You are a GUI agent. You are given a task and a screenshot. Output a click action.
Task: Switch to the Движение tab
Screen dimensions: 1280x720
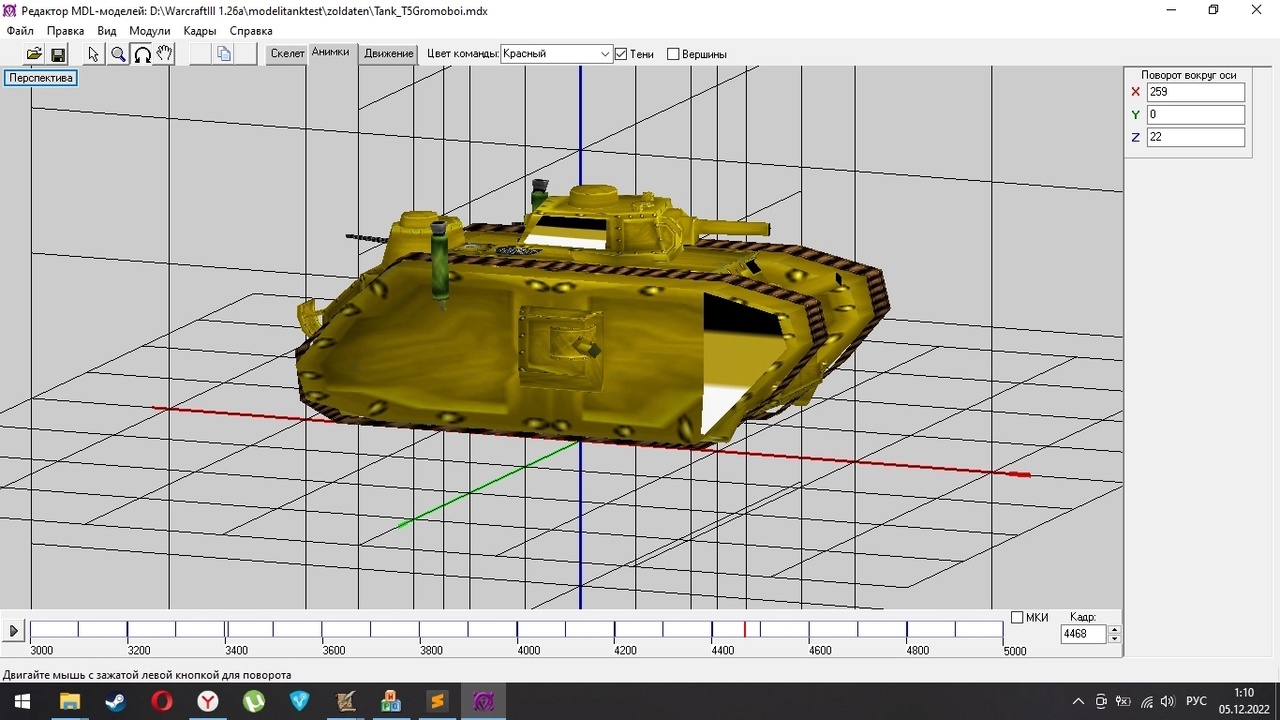tap(389, 54)
